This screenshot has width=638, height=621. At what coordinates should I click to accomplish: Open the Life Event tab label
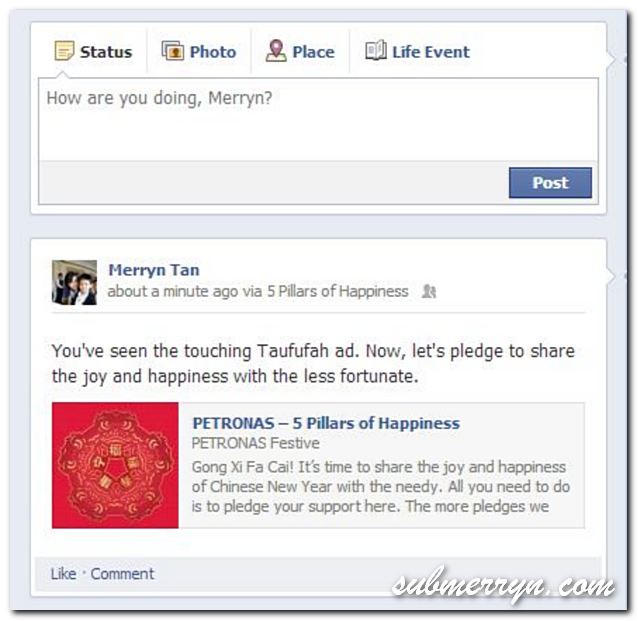point(430,52)
